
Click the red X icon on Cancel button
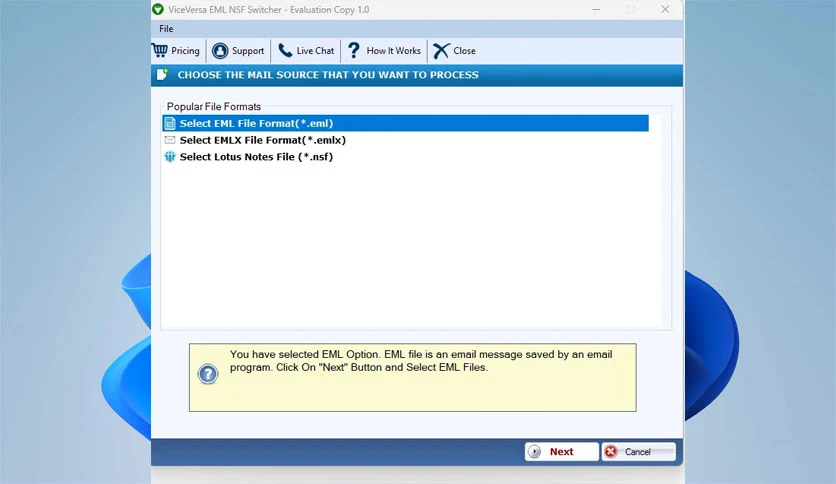click(x=611, y=451)
